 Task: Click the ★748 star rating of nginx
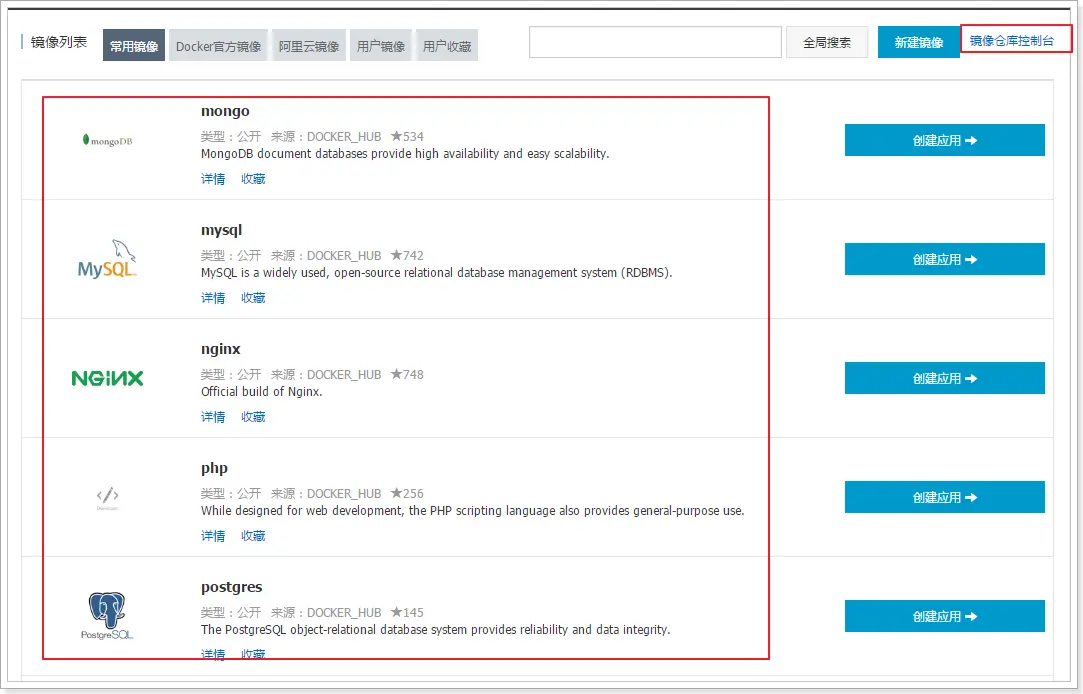(x=407, y=374)
